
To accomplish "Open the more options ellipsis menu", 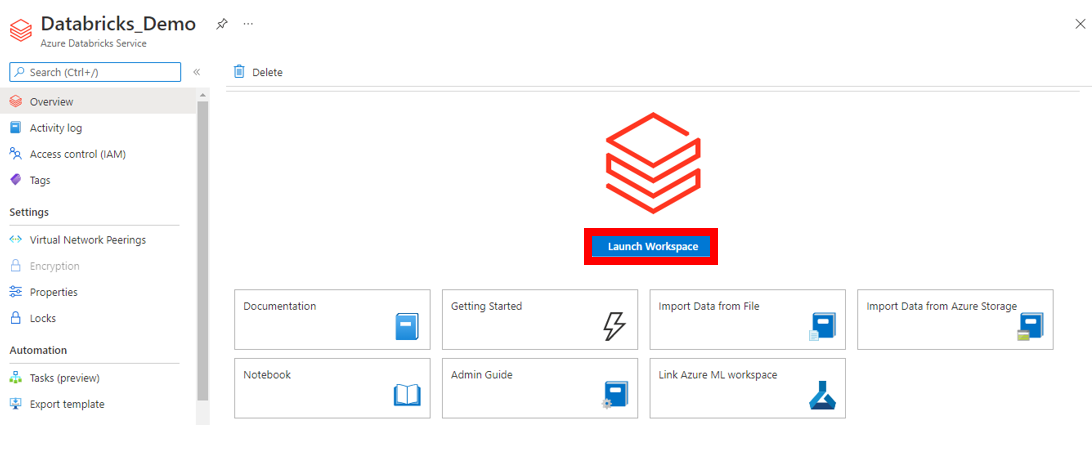I will pyautogui.click(x=248, y=24).
